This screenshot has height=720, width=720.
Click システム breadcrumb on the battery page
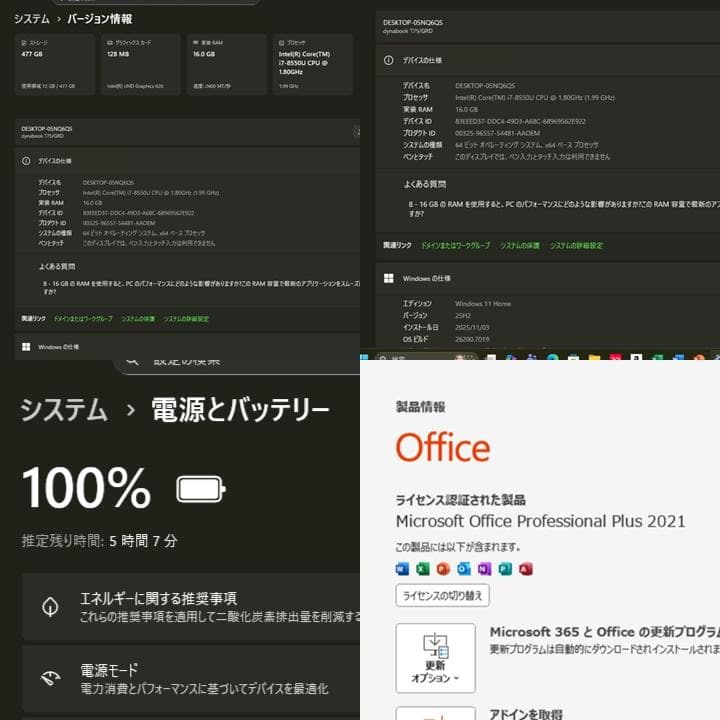pos(64,410)
